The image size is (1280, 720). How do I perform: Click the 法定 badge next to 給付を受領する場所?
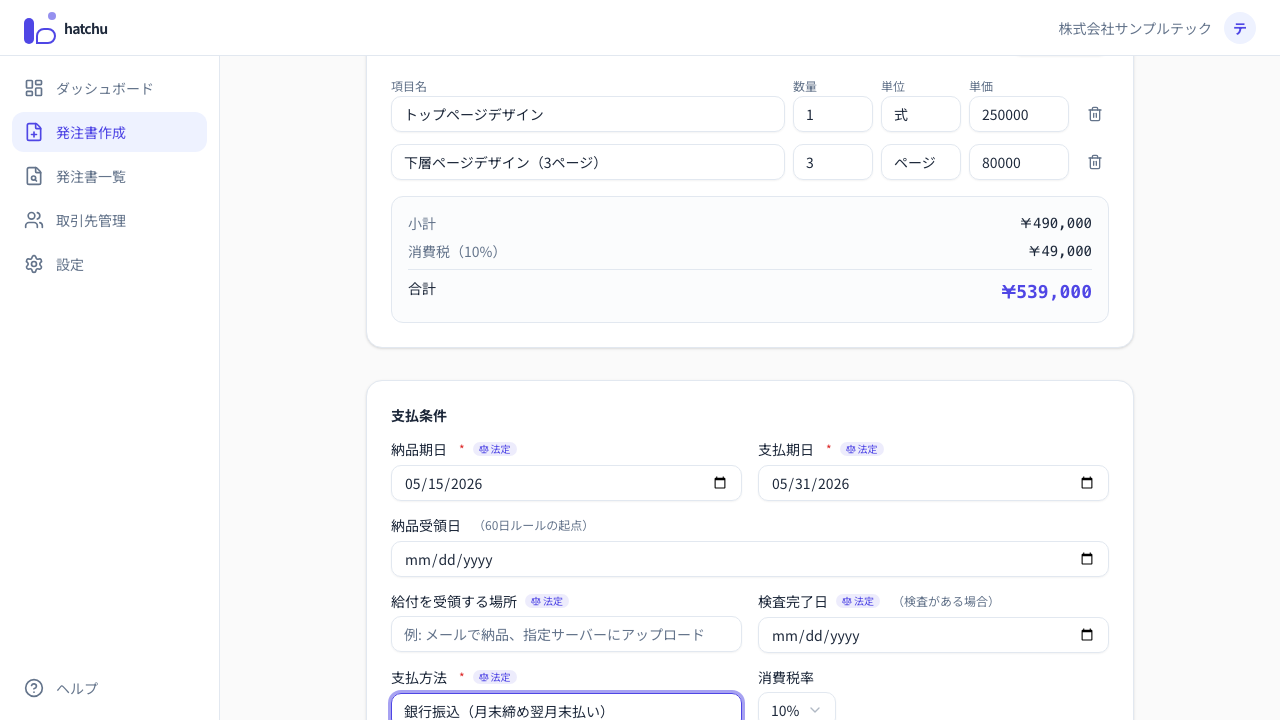pos(547,601)
